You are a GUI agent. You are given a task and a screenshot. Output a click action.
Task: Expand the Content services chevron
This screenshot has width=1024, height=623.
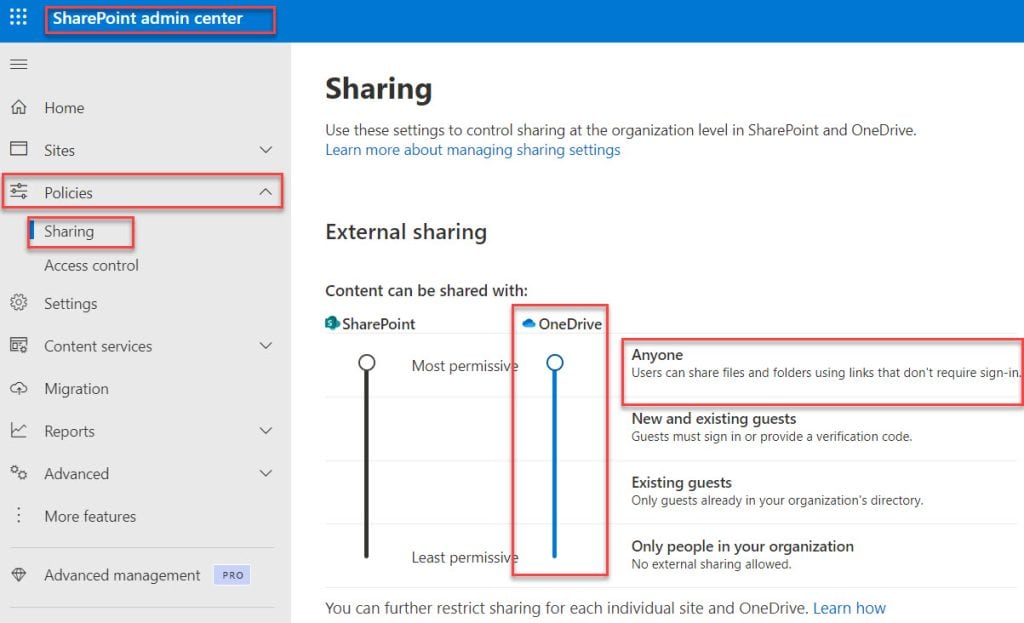[265, 345]
